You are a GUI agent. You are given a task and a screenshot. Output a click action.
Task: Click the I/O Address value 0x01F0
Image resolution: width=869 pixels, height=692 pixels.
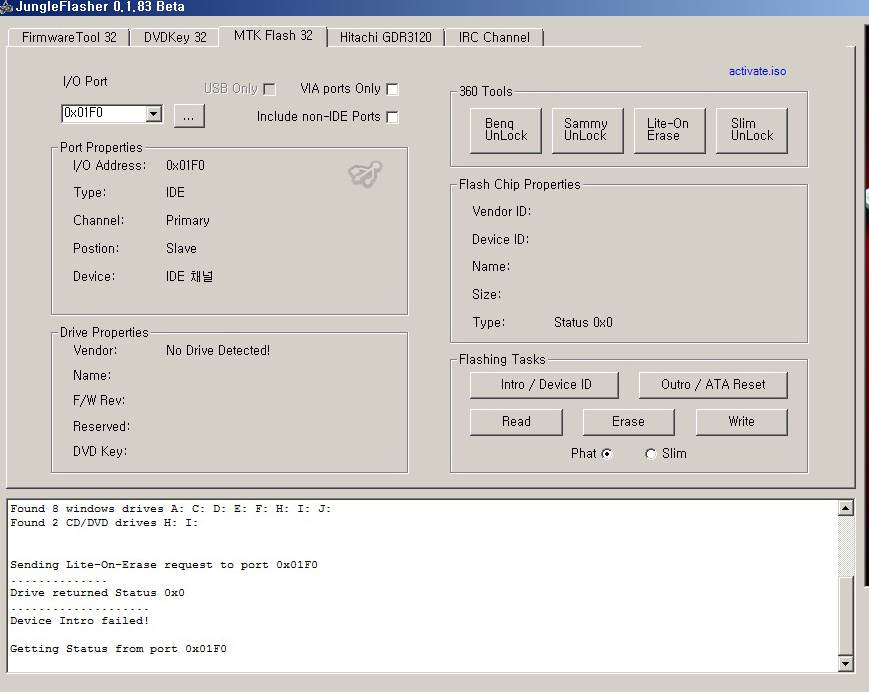(185, 166)
